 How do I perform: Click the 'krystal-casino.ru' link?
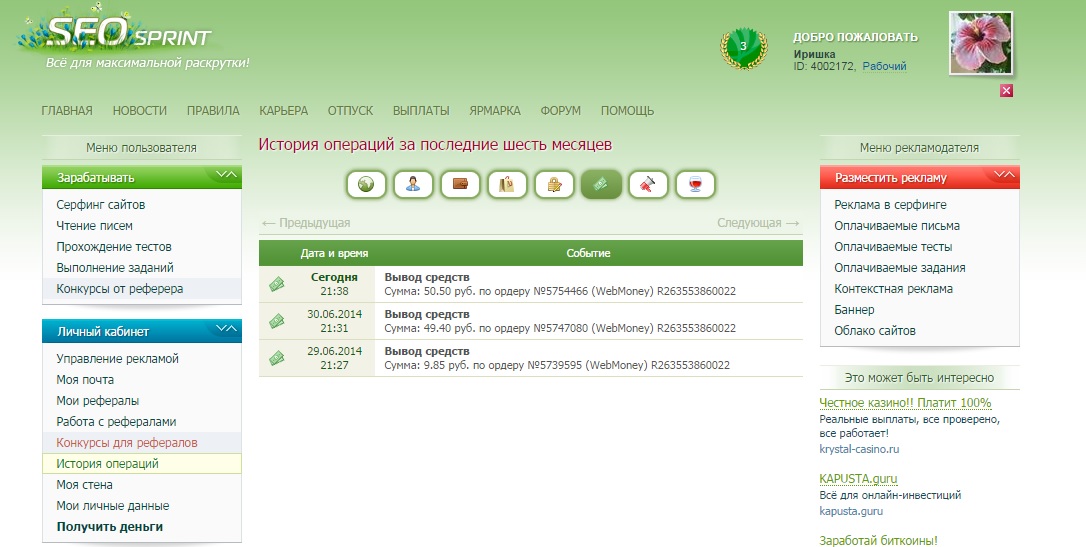(x=859, y=449)
